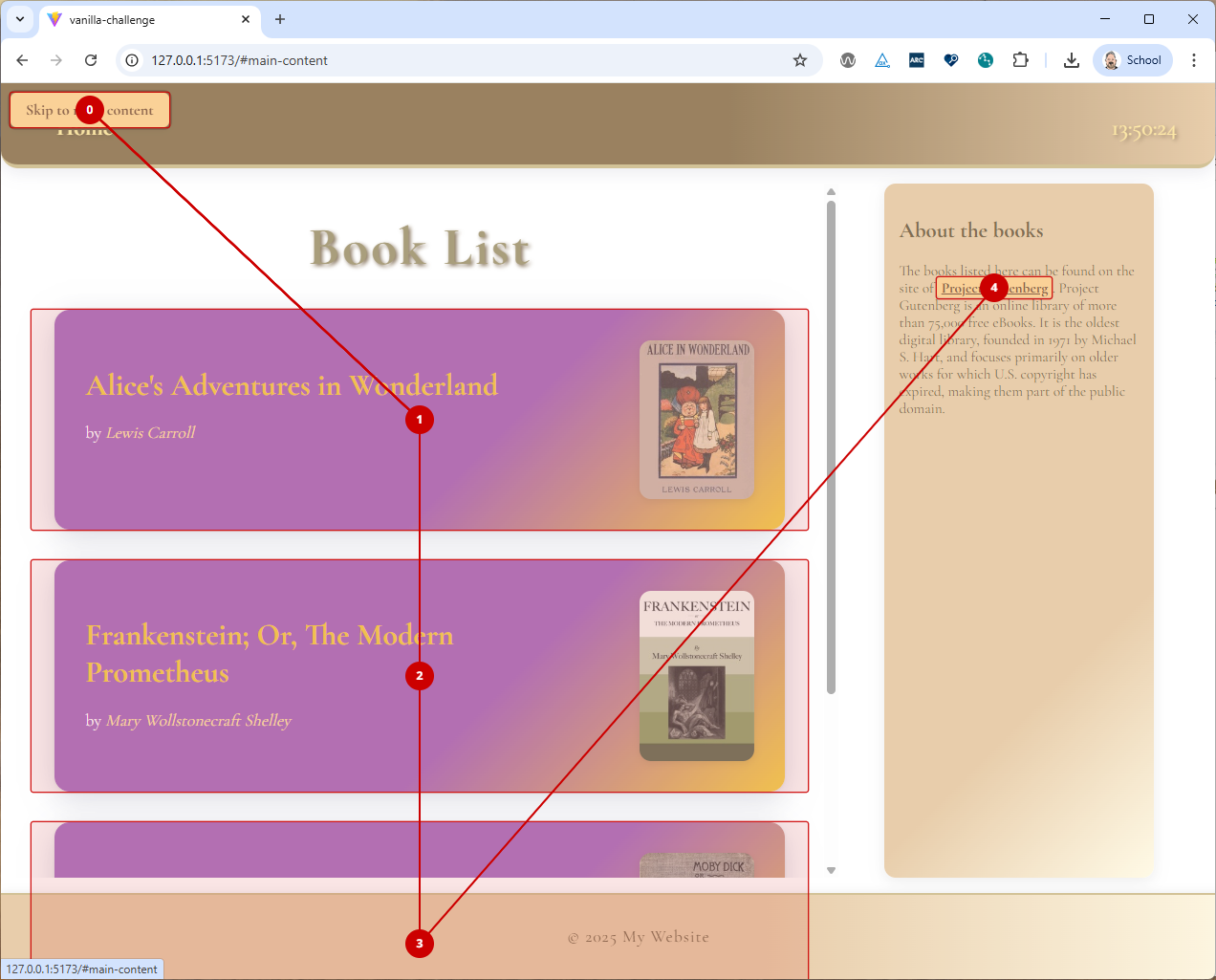
Task: Select the vanilla-challenge tab
Action: tap(143, 19)
